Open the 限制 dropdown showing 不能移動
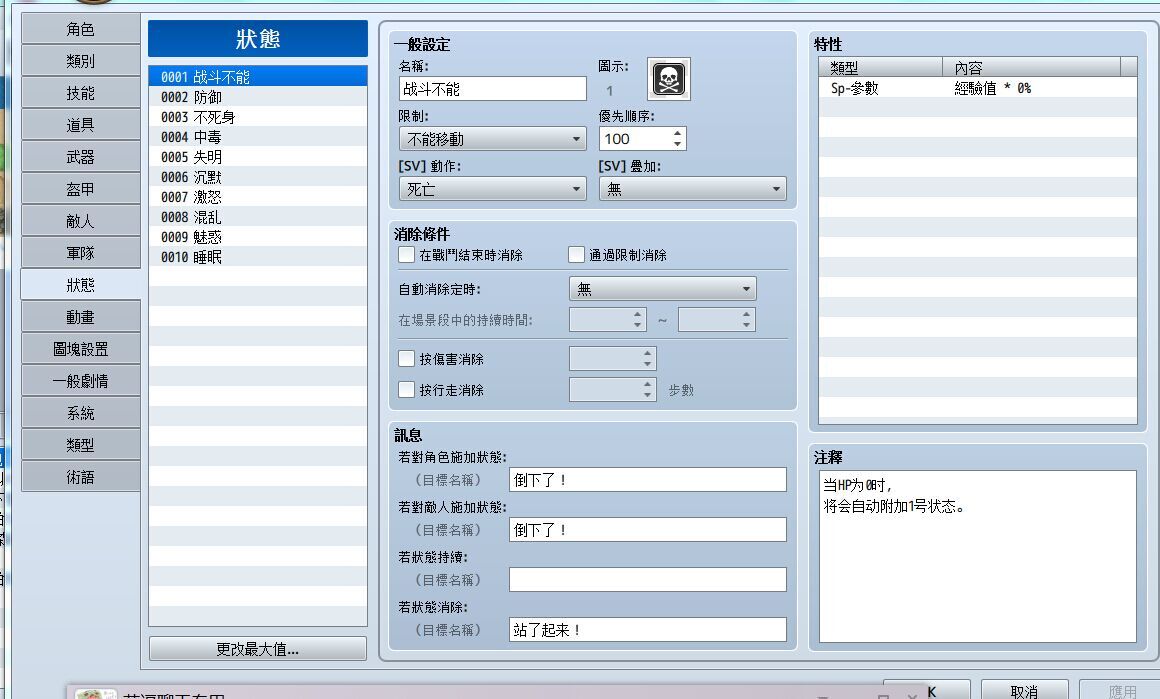Image resolution: width=1160 pixels, height=699 pixels. click(x=492, y=139)
